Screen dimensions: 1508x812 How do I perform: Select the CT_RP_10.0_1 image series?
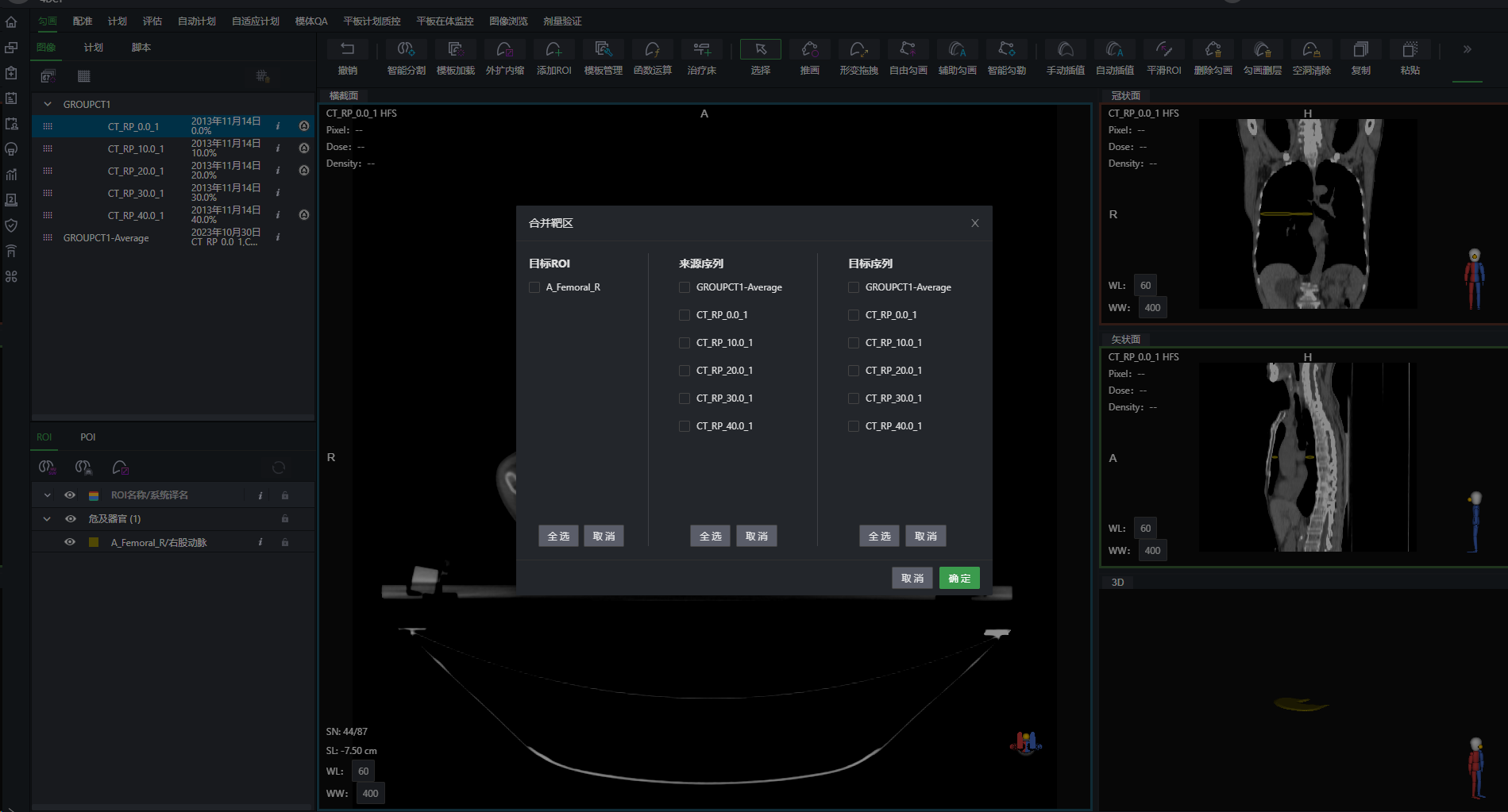[x=173, y=148]
